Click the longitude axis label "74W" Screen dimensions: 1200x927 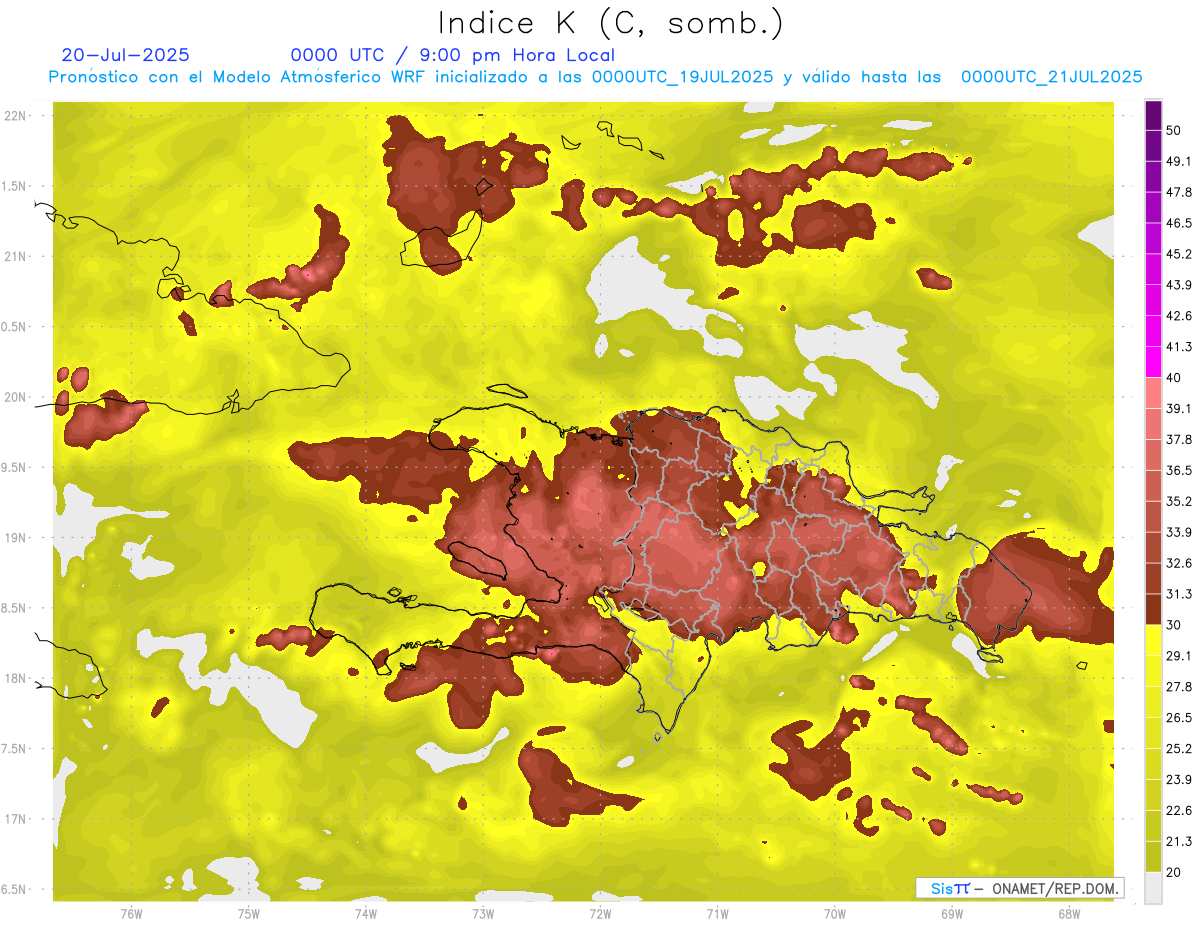click(365, 914)
